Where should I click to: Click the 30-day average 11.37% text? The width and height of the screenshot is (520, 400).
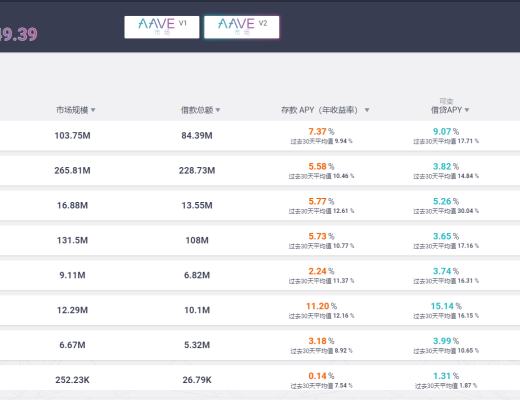[321, 281]
